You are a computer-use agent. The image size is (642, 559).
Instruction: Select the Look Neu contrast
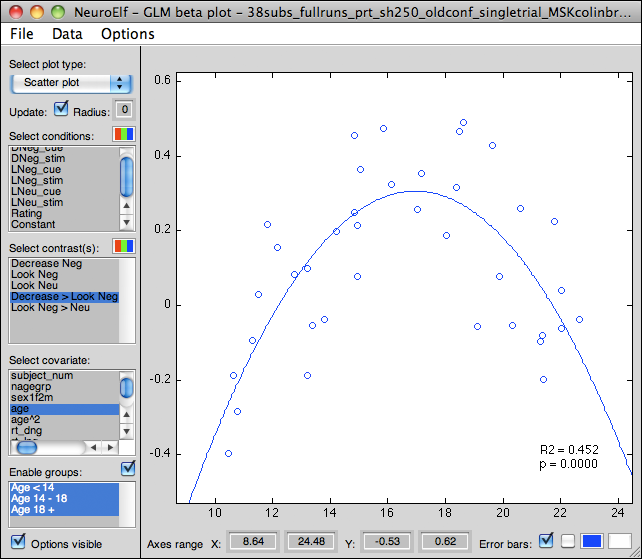coord(35,286)
